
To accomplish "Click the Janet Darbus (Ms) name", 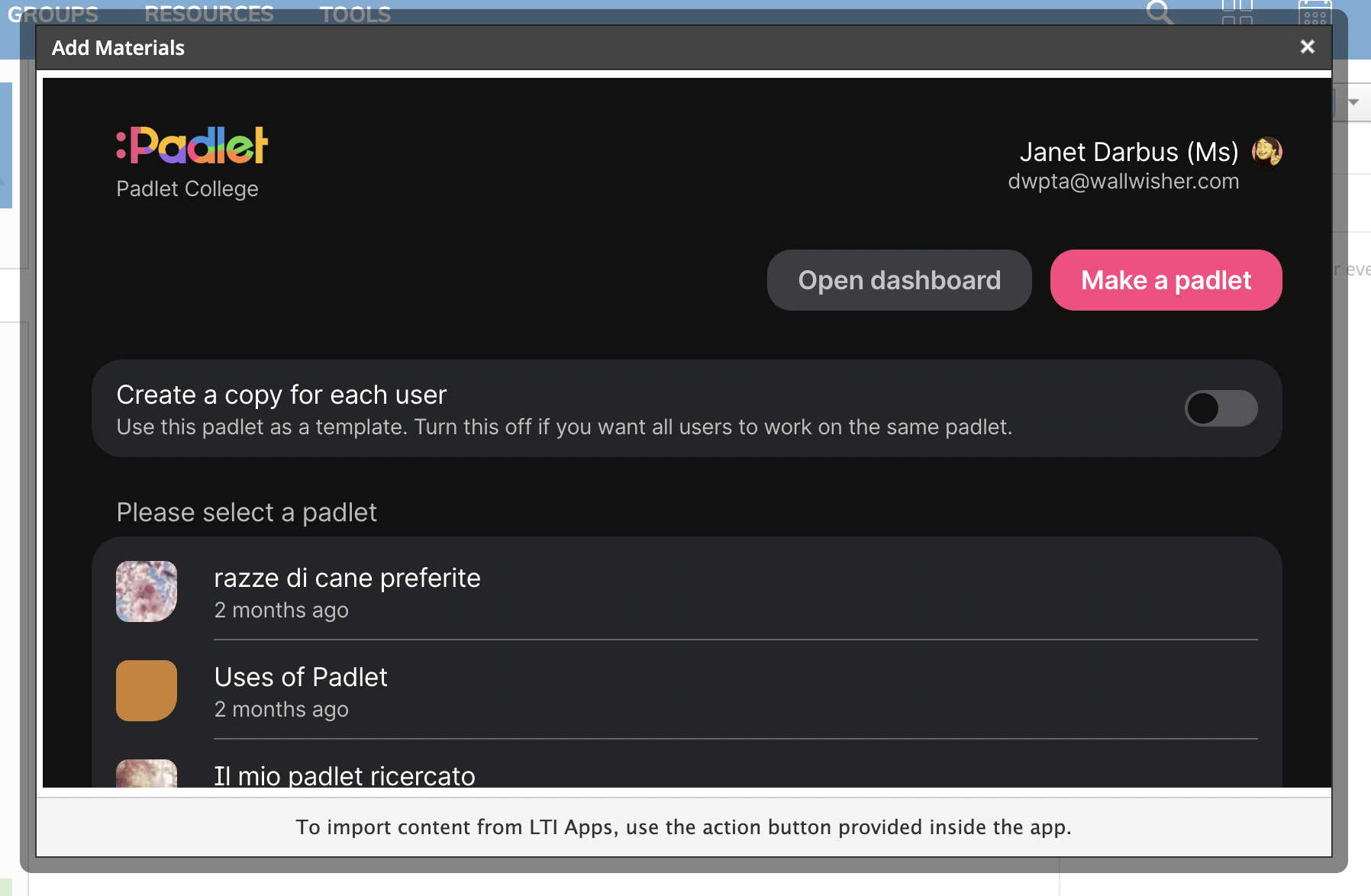I will (x=1129, y=152).
